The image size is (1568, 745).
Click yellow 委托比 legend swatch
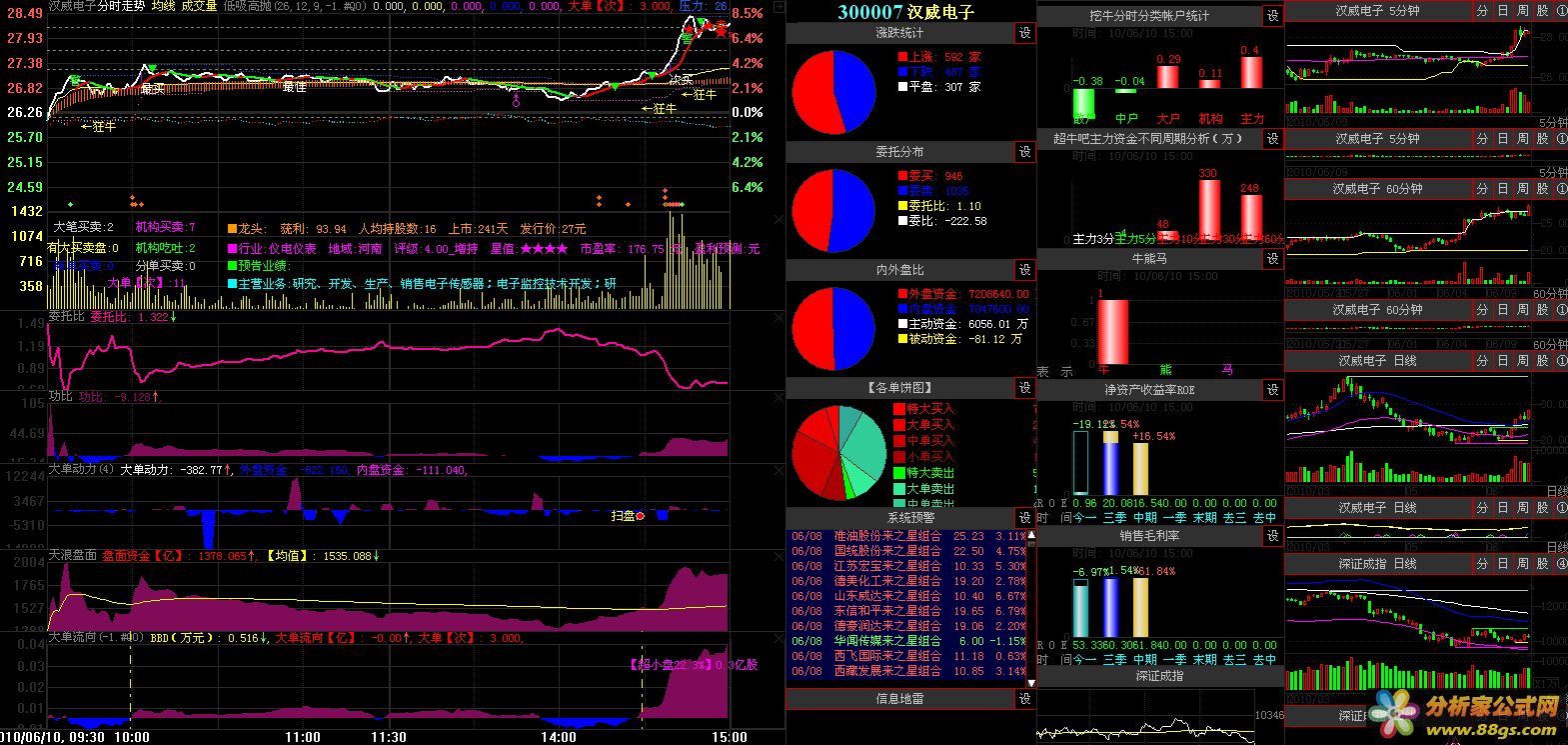coord(902,206)
